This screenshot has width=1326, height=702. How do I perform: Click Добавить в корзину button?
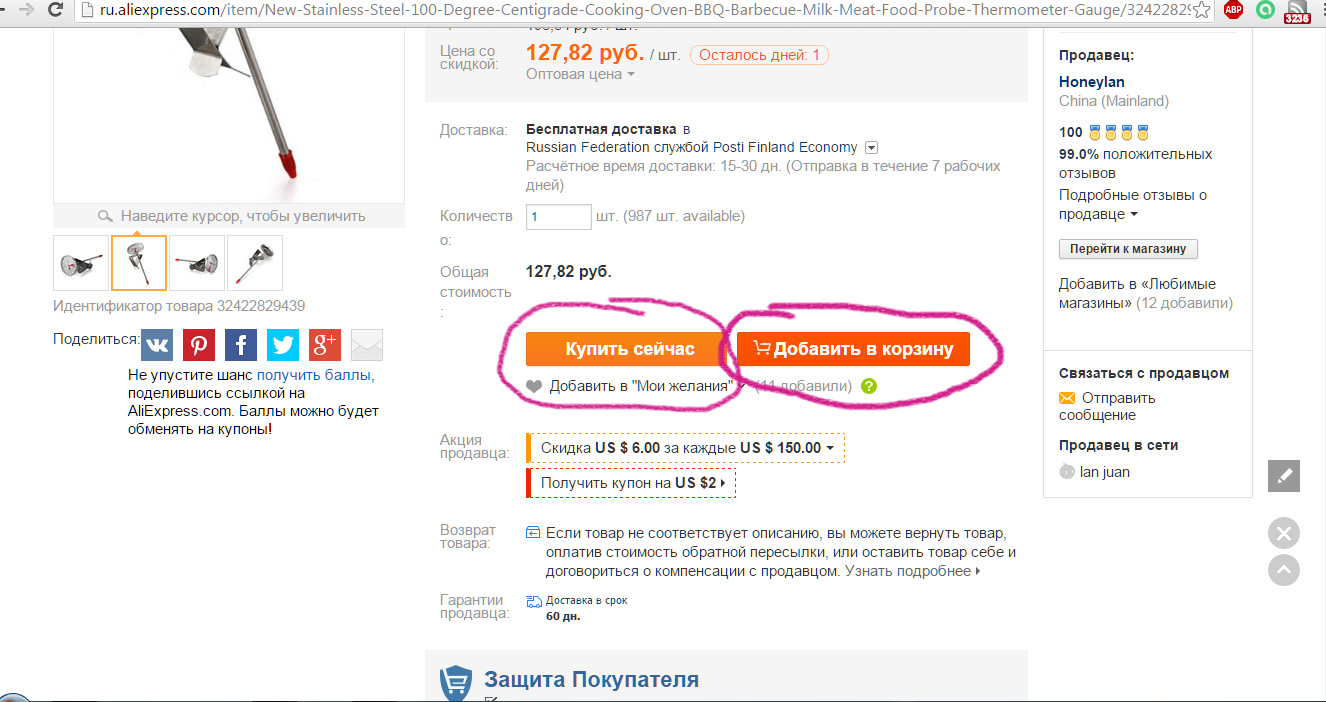click(853, 349)
